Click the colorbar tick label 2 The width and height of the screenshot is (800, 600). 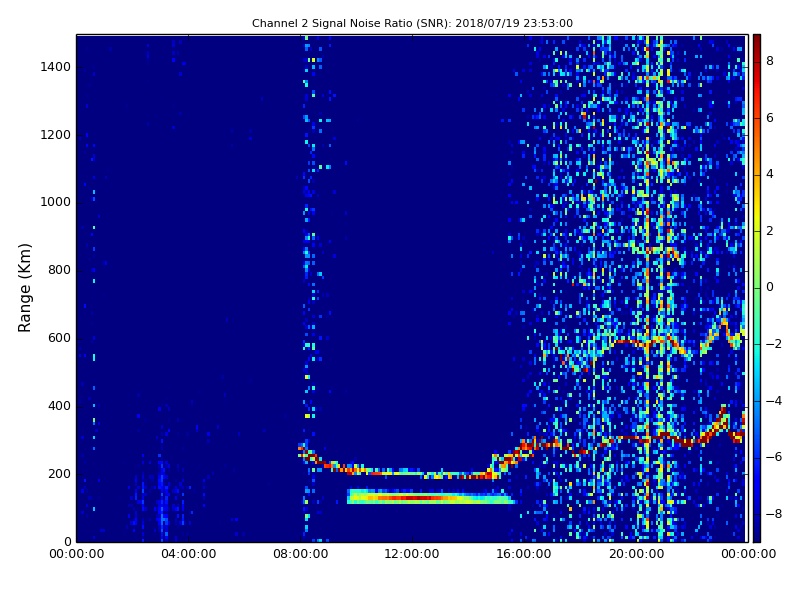coord(770,231)
